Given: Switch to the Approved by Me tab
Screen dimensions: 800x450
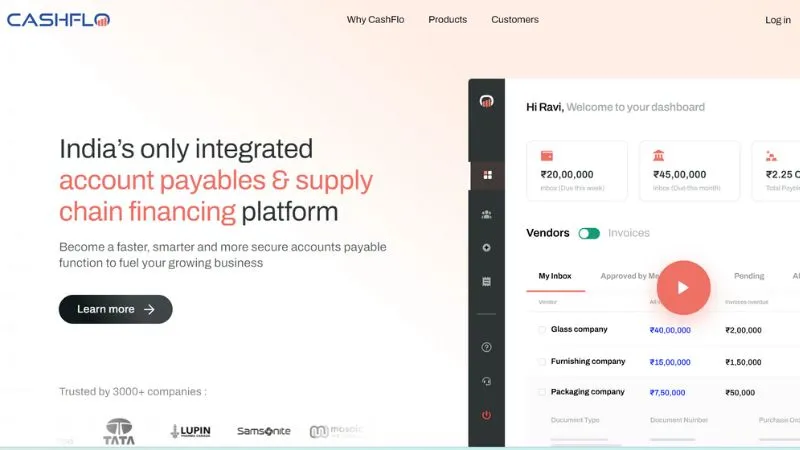Looking at the screenshot, I should coord(630,276).
